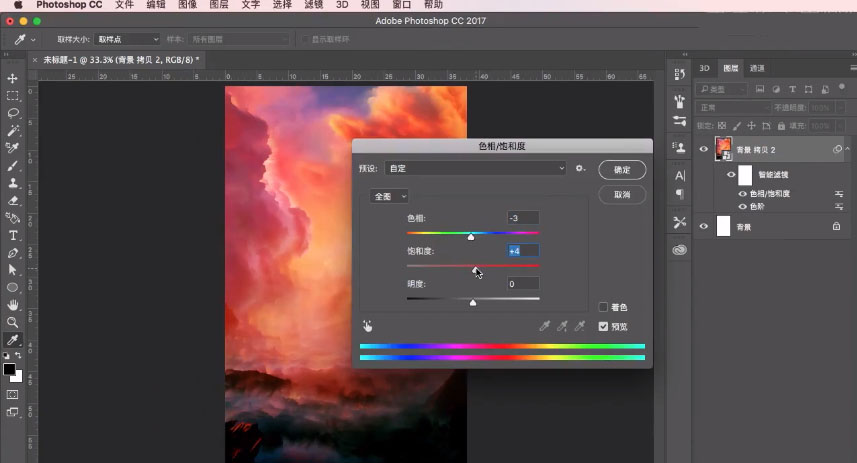The height and width of the screenshot is (463, 857).
Task: Select the Magic Wand tool
Action: [13, 130]
